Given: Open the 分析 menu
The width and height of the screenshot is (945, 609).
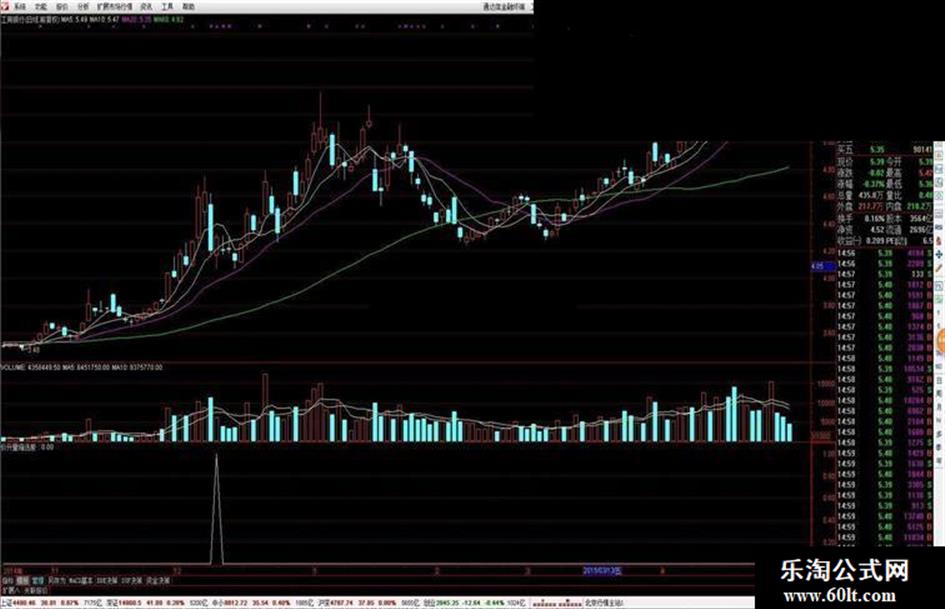Looking at the screenshot, I should pyautogui.click(x=83, y=7).
